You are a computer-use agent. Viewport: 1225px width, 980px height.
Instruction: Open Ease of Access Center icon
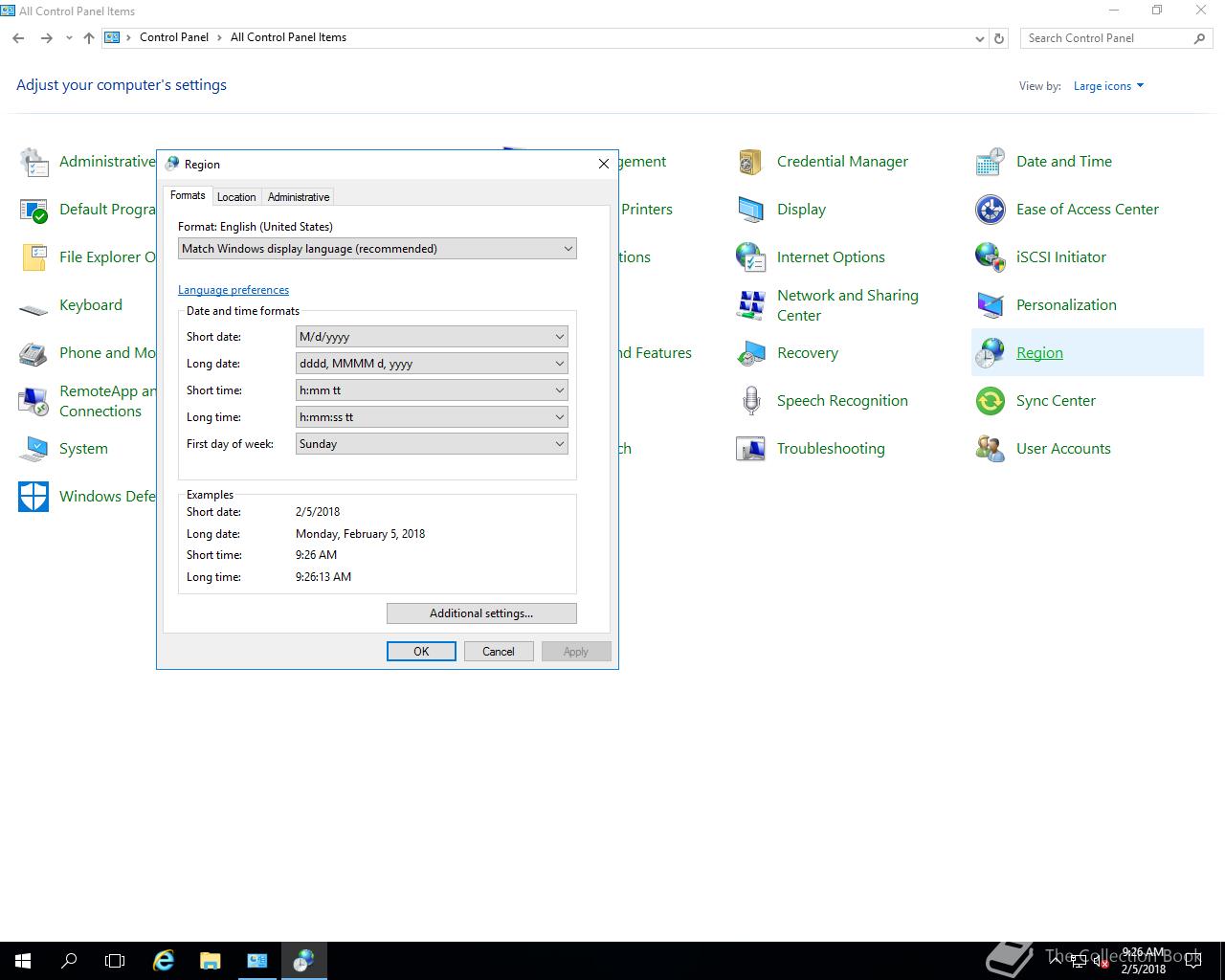[991, 210]
